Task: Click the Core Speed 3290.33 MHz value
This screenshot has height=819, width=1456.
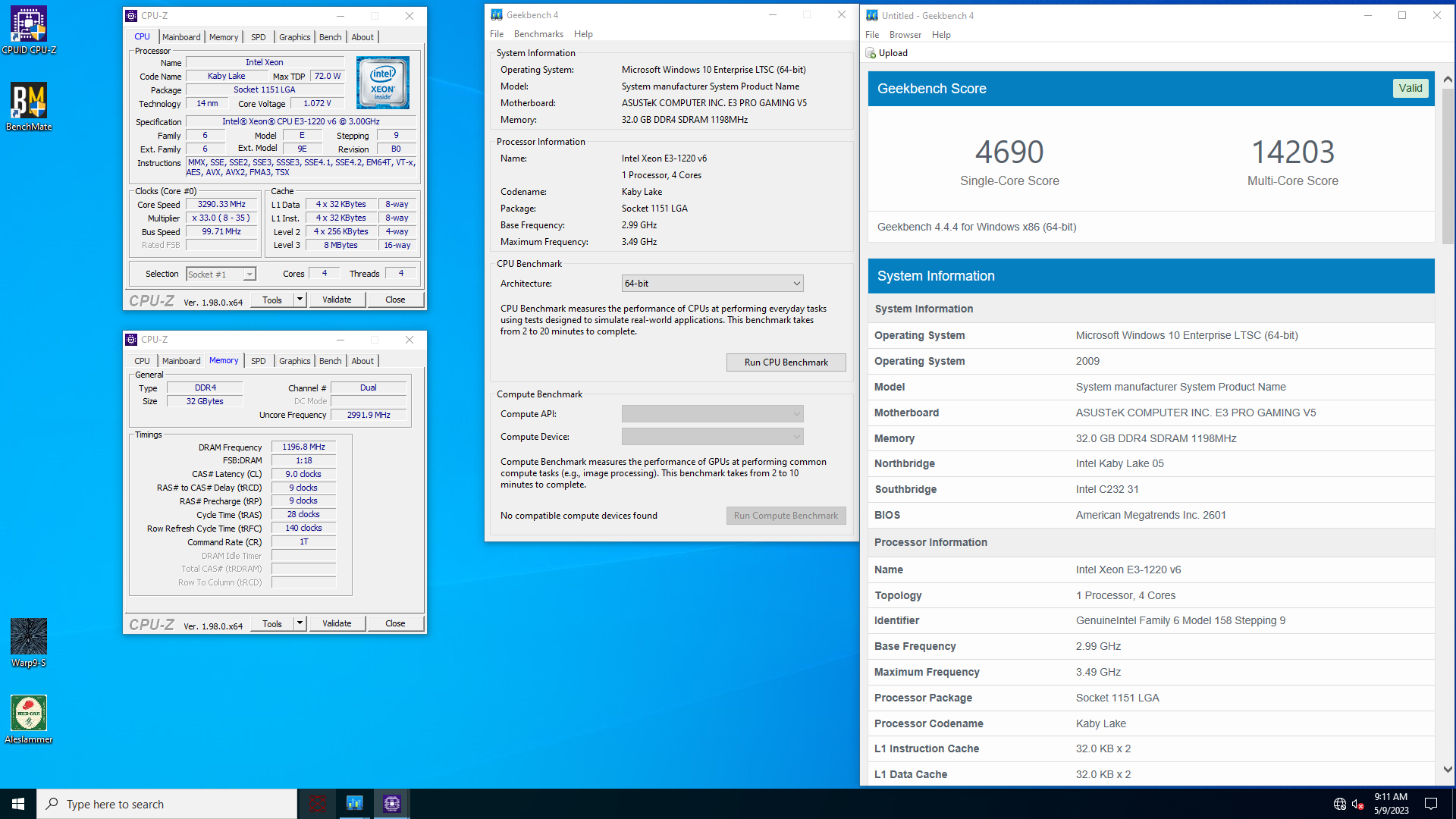Action: 221,205
